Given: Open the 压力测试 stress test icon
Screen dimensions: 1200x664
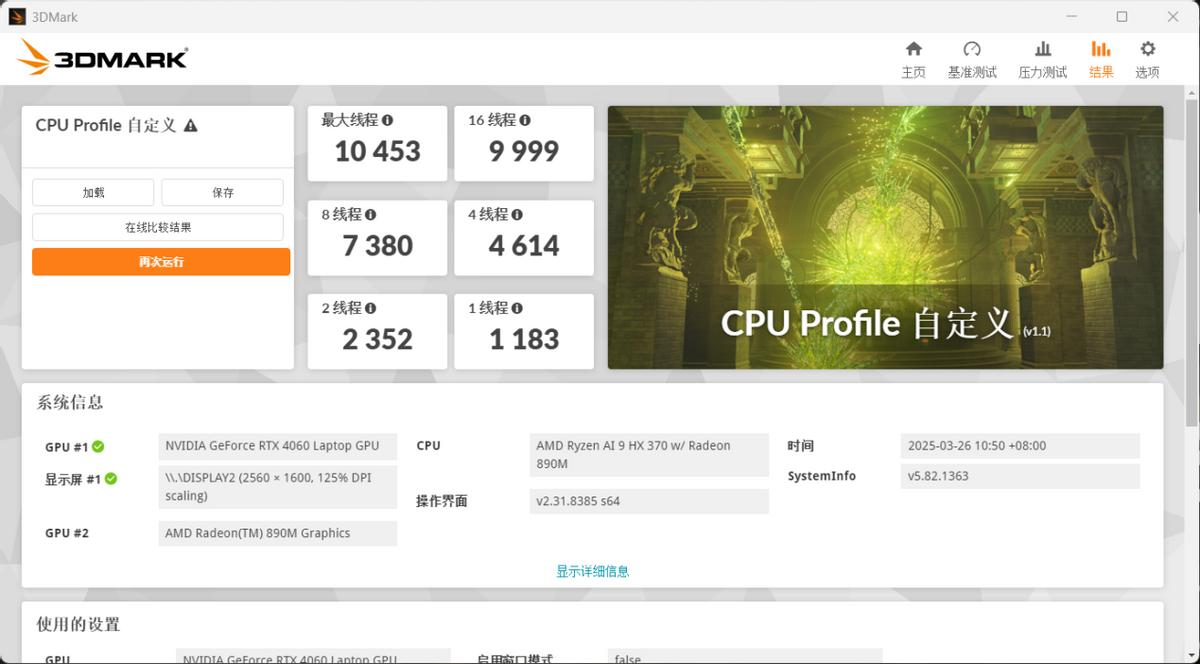Looking at the screenshot, I should (1043, 49).
